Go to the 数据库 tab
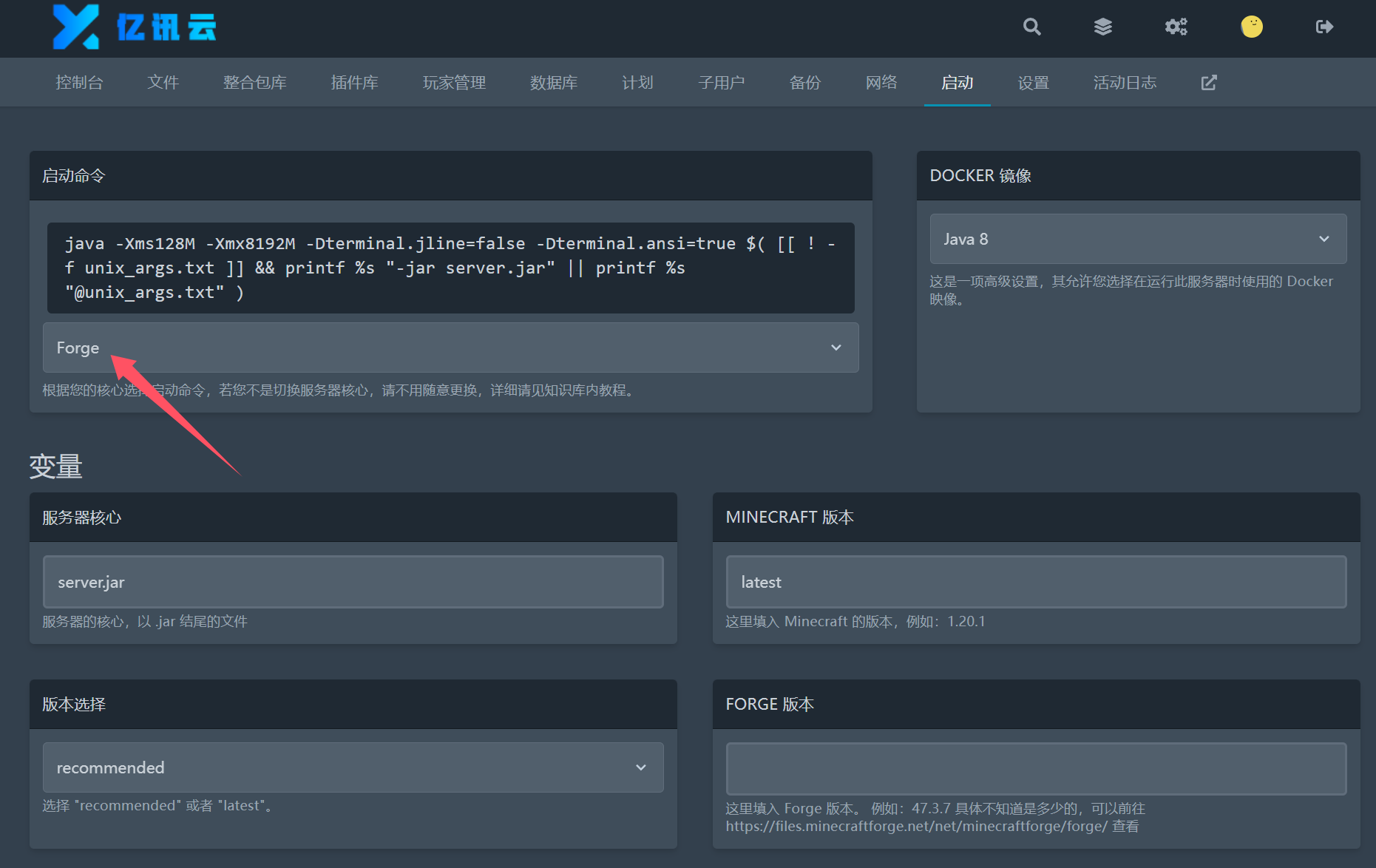This screenshot has height=868, width=1376. coord(554,83)
